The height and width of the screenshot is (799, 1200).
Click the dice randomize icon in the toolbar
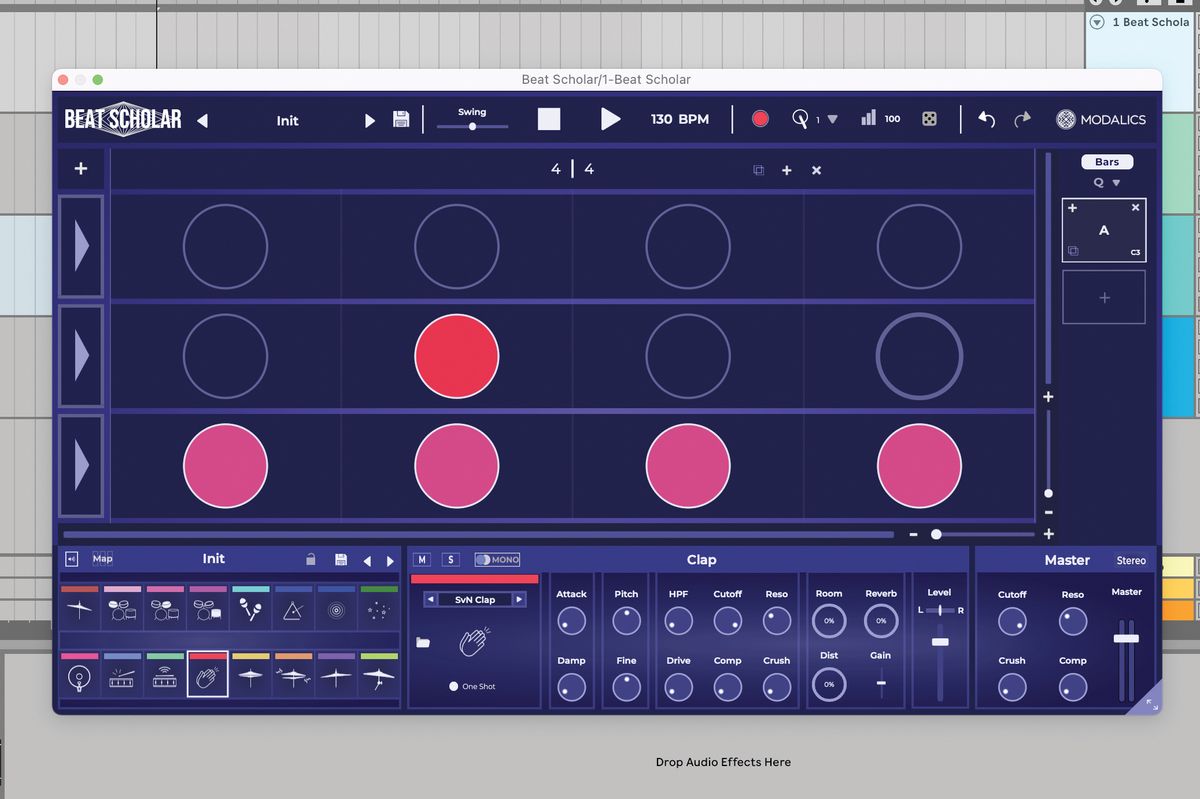(x=929, y=118)
